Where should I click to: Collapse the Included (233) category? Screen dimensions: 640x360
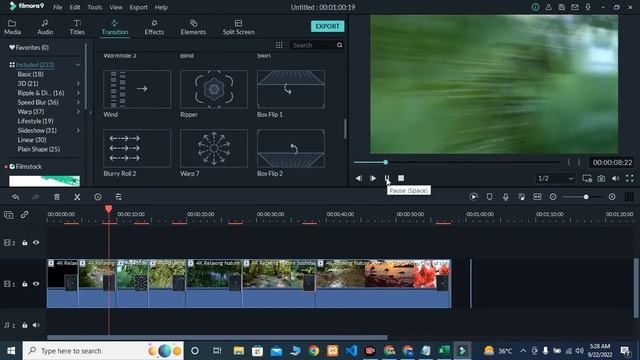point(78,65)
